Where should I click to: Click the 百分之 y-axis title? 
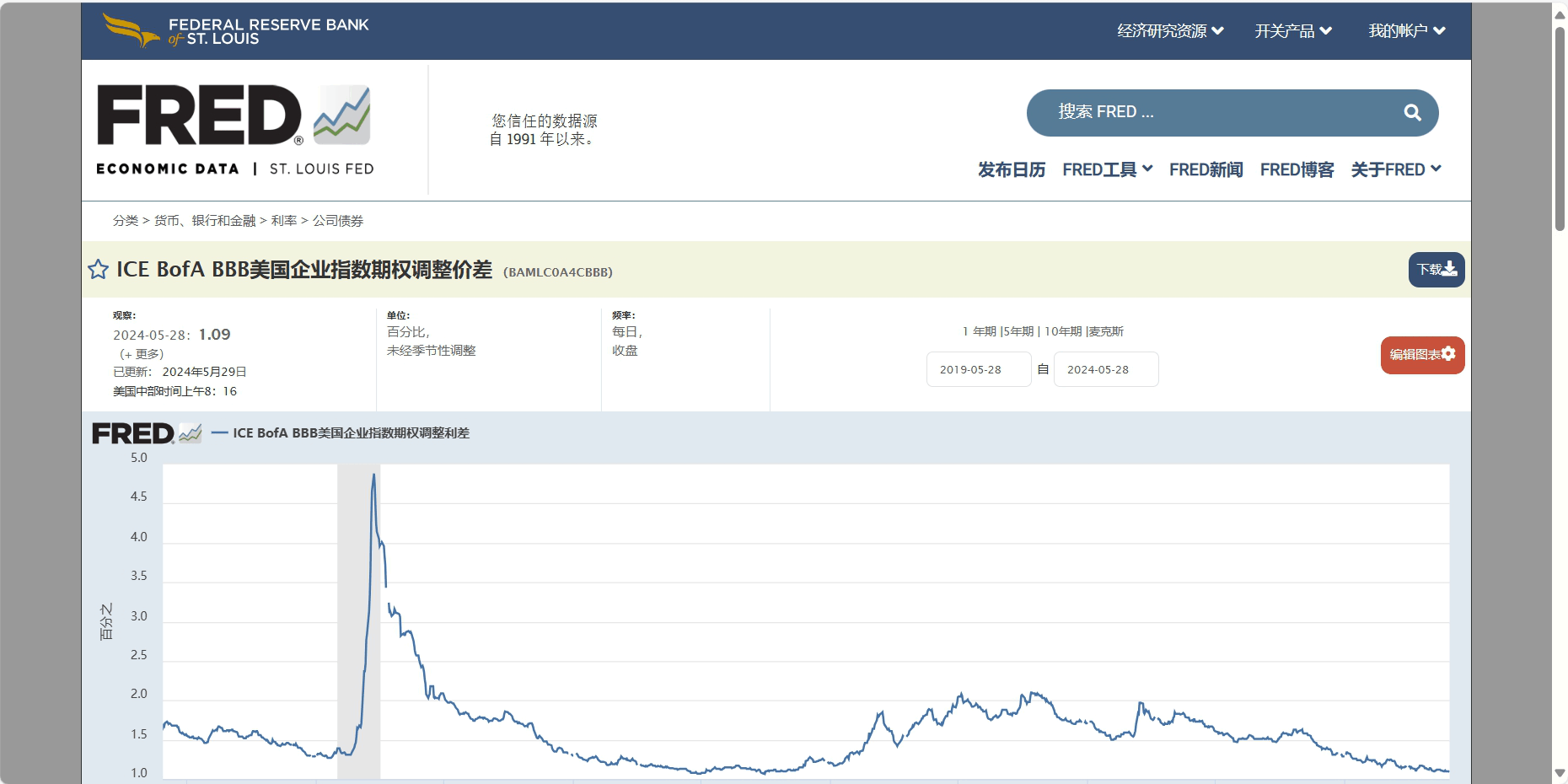(x=106, y=622)
